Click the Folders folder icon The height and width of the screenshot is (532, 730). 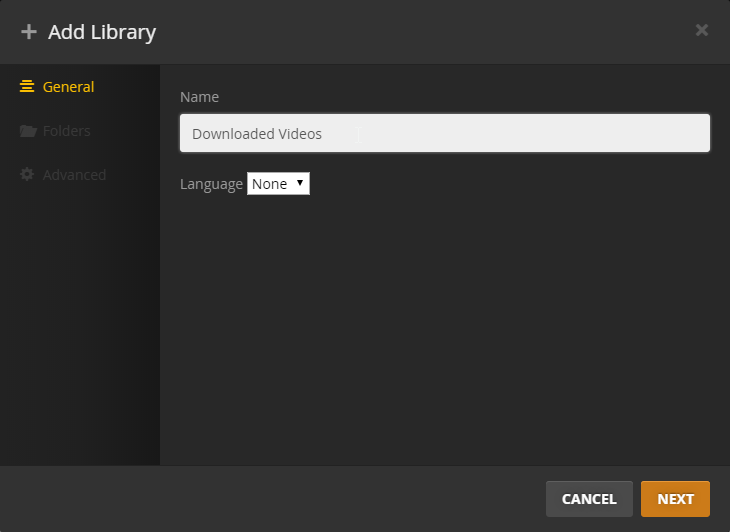28,131
